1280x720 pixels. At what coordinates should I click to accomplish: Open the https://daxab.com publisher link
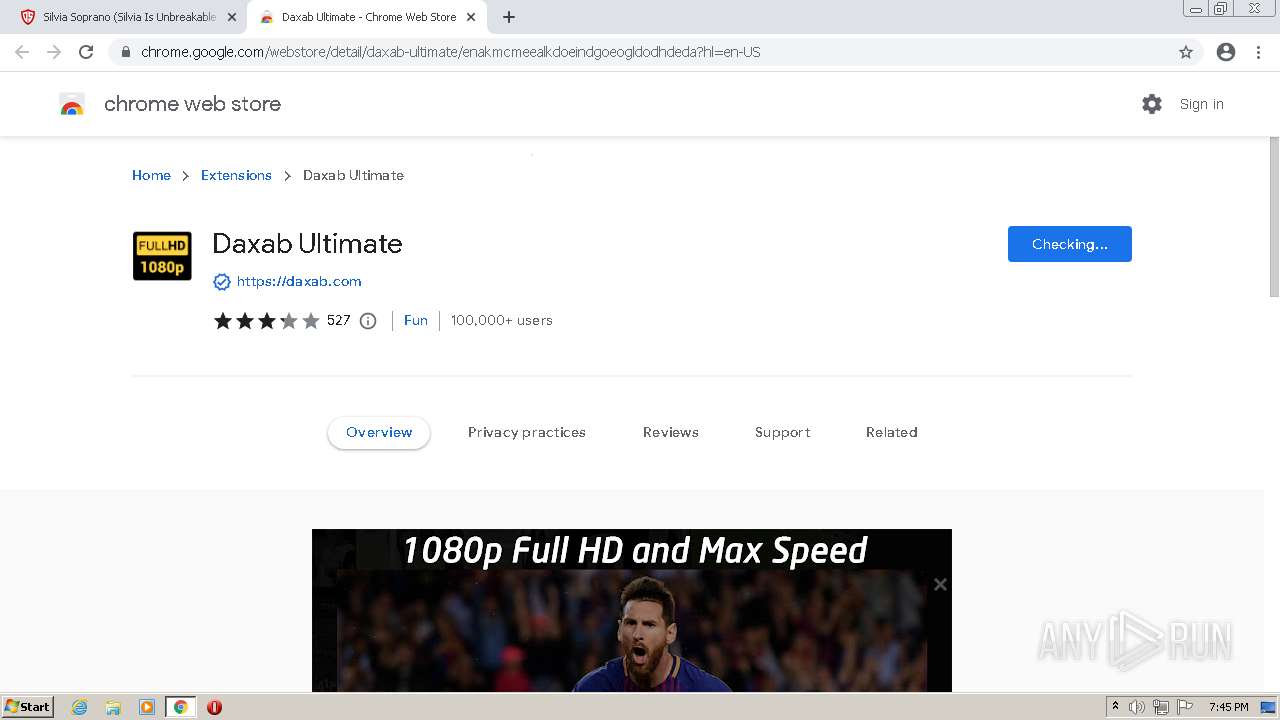(x=299, y=281)
